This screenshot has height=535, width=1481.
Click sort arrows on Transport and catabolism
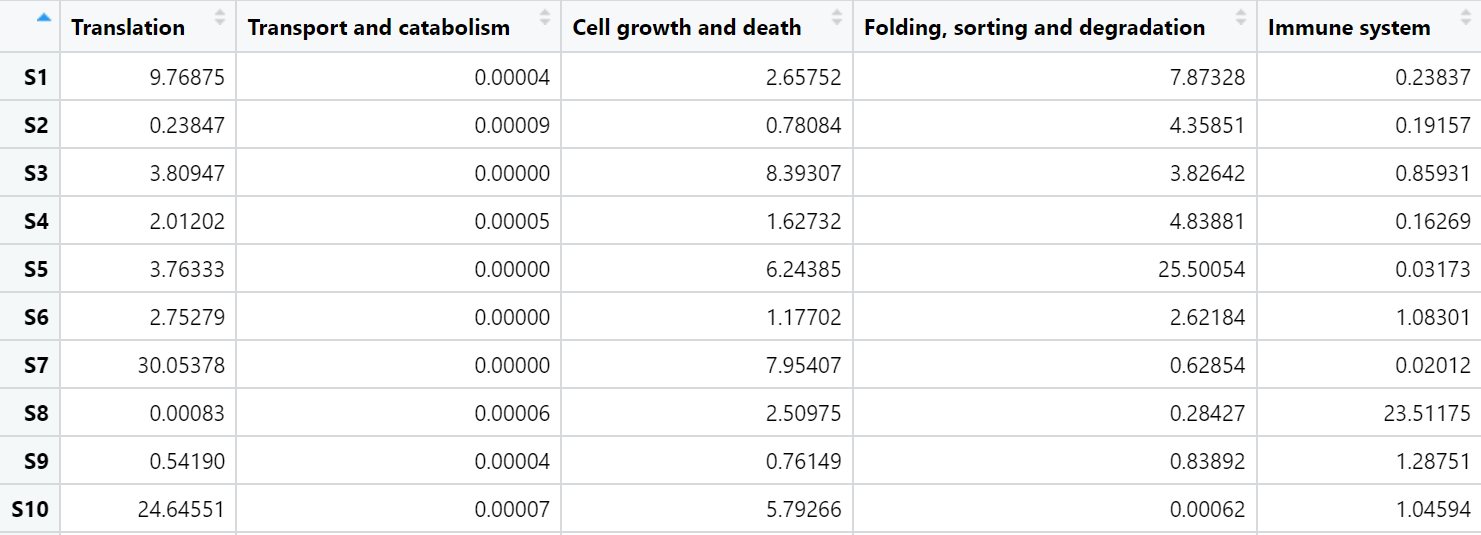pos(545,17)
